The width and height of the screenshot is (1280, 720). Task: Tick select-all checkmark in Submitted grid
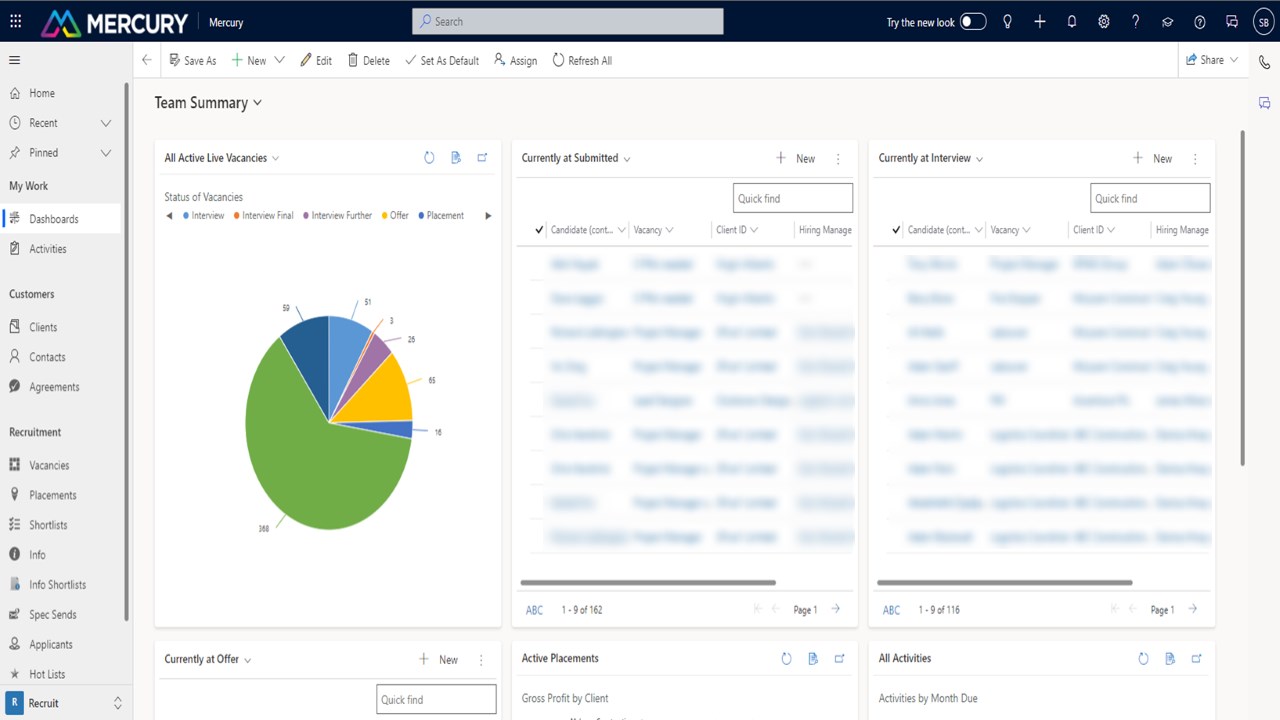tap(540, 230)
